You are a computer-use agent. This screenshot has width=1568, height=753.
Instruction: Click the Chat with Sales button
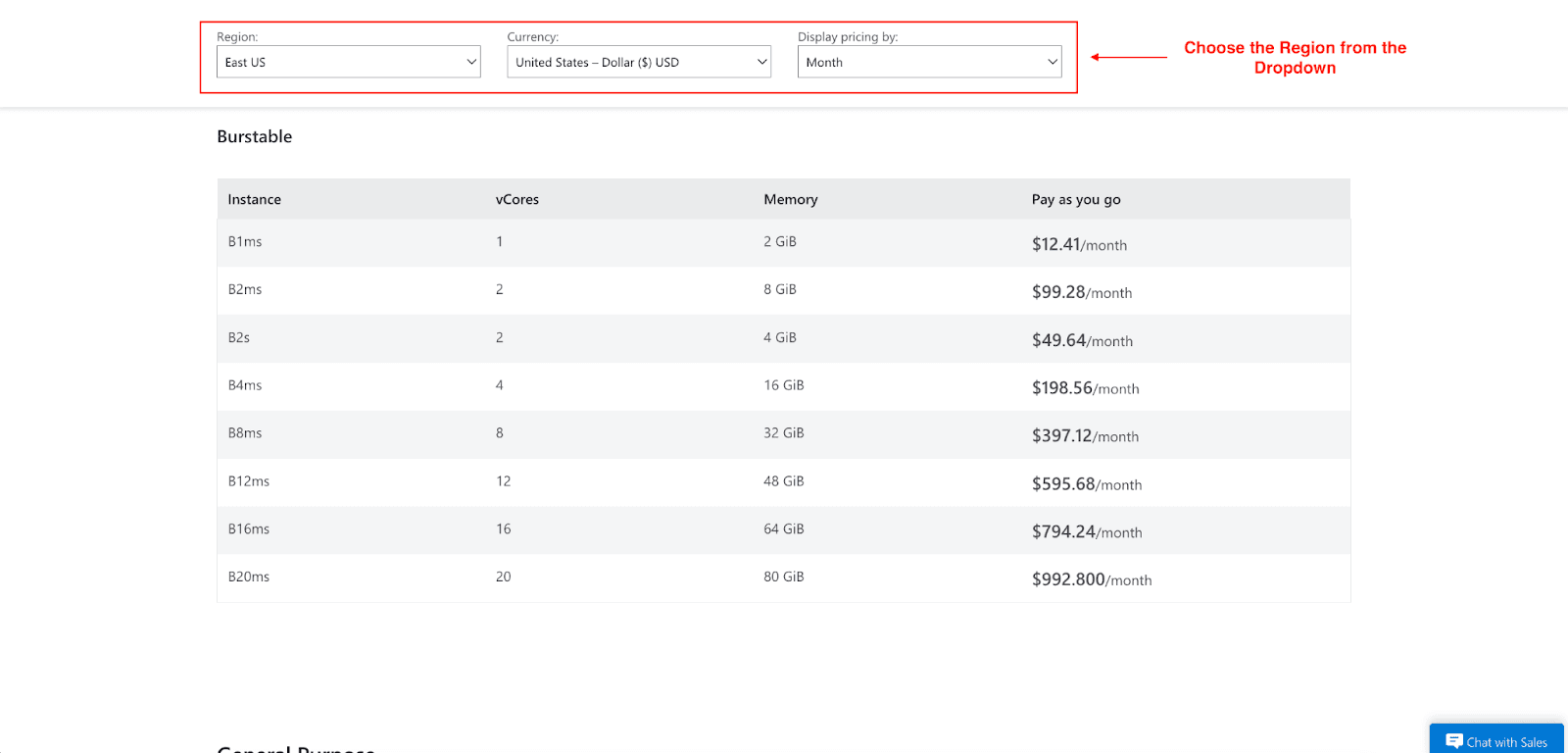pos(1496,740)
